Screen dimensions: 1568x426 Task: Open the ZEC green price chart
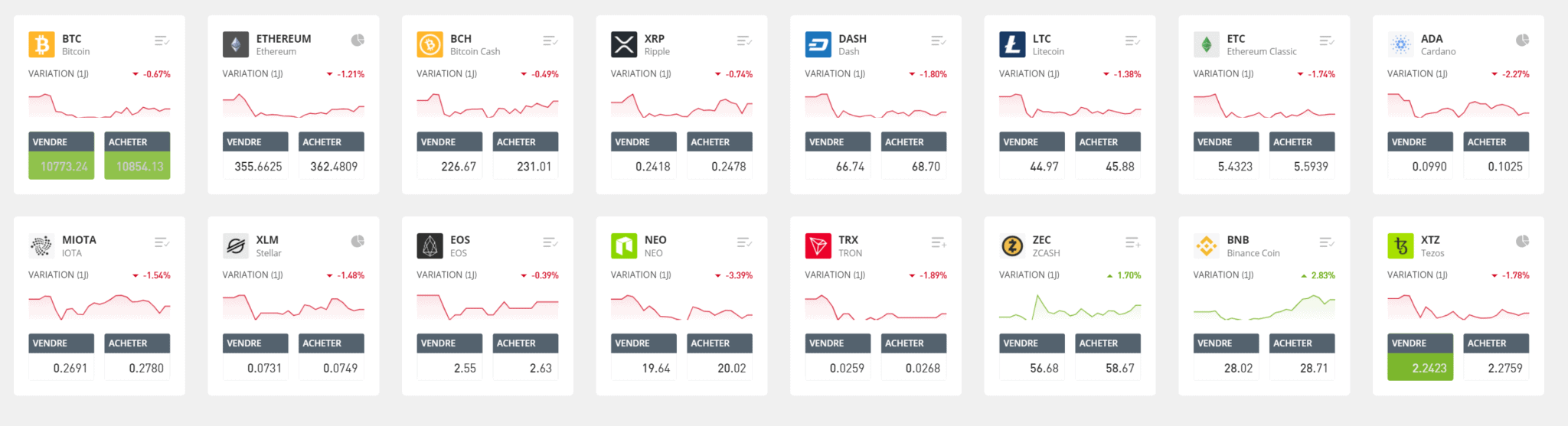[x=1070, y=307]
